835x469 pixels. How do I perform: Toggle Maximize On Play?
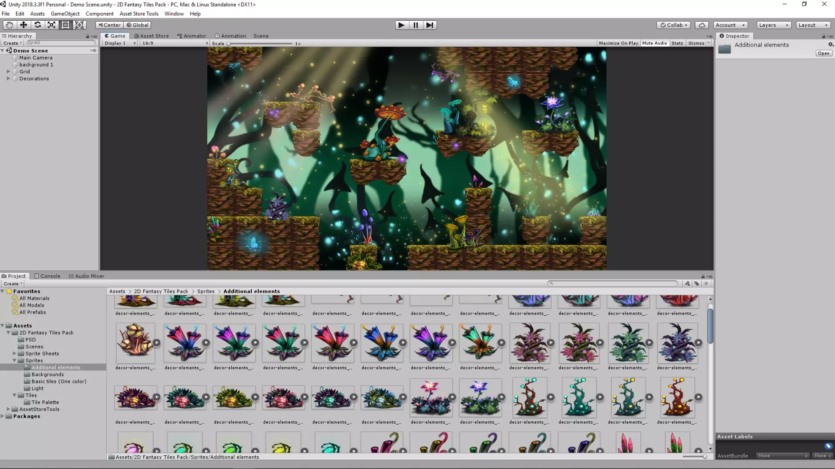pyautogui.click(x=618, y=43)
